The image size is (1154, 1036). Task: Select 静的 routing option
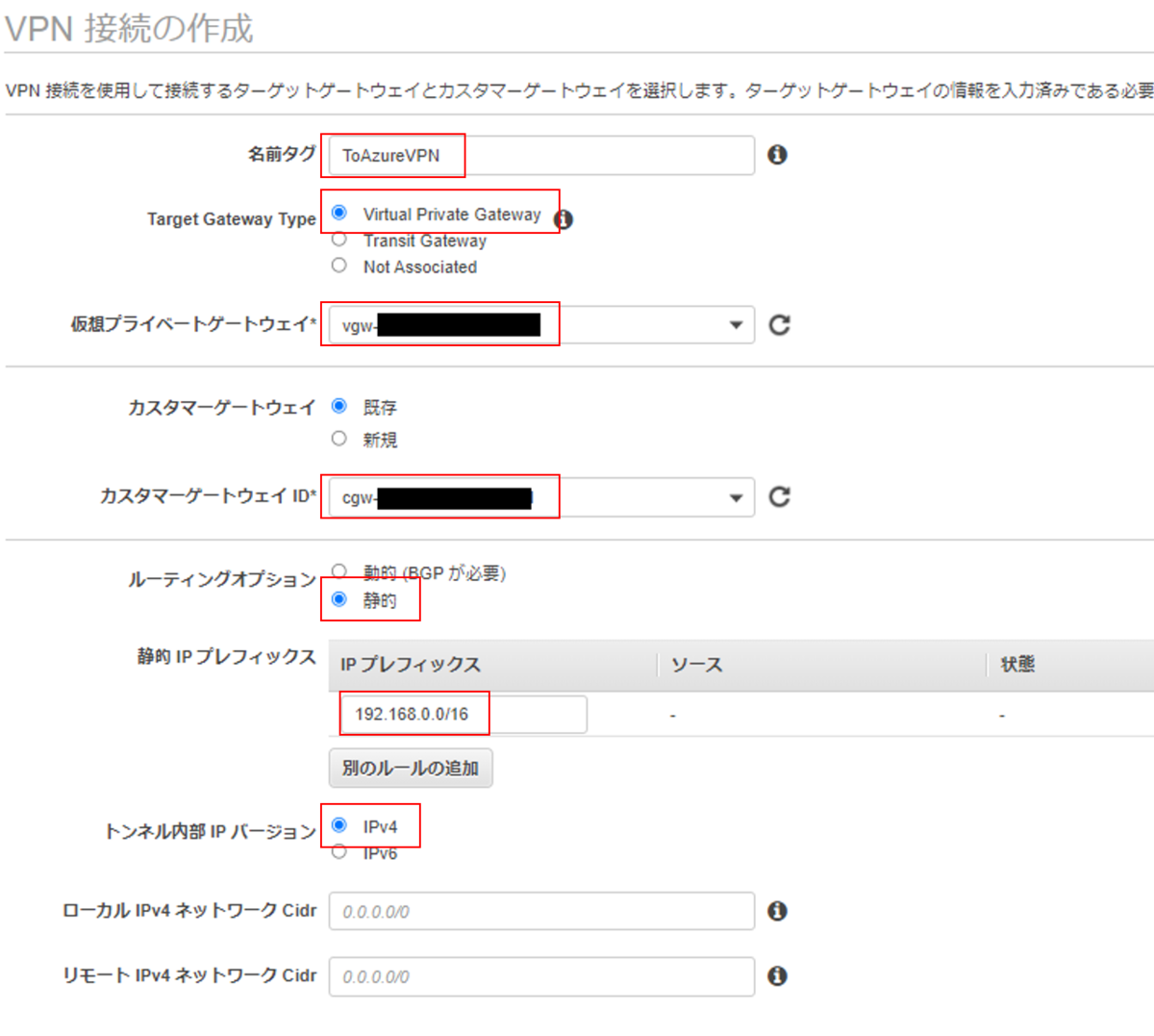[x=339, y=597]
